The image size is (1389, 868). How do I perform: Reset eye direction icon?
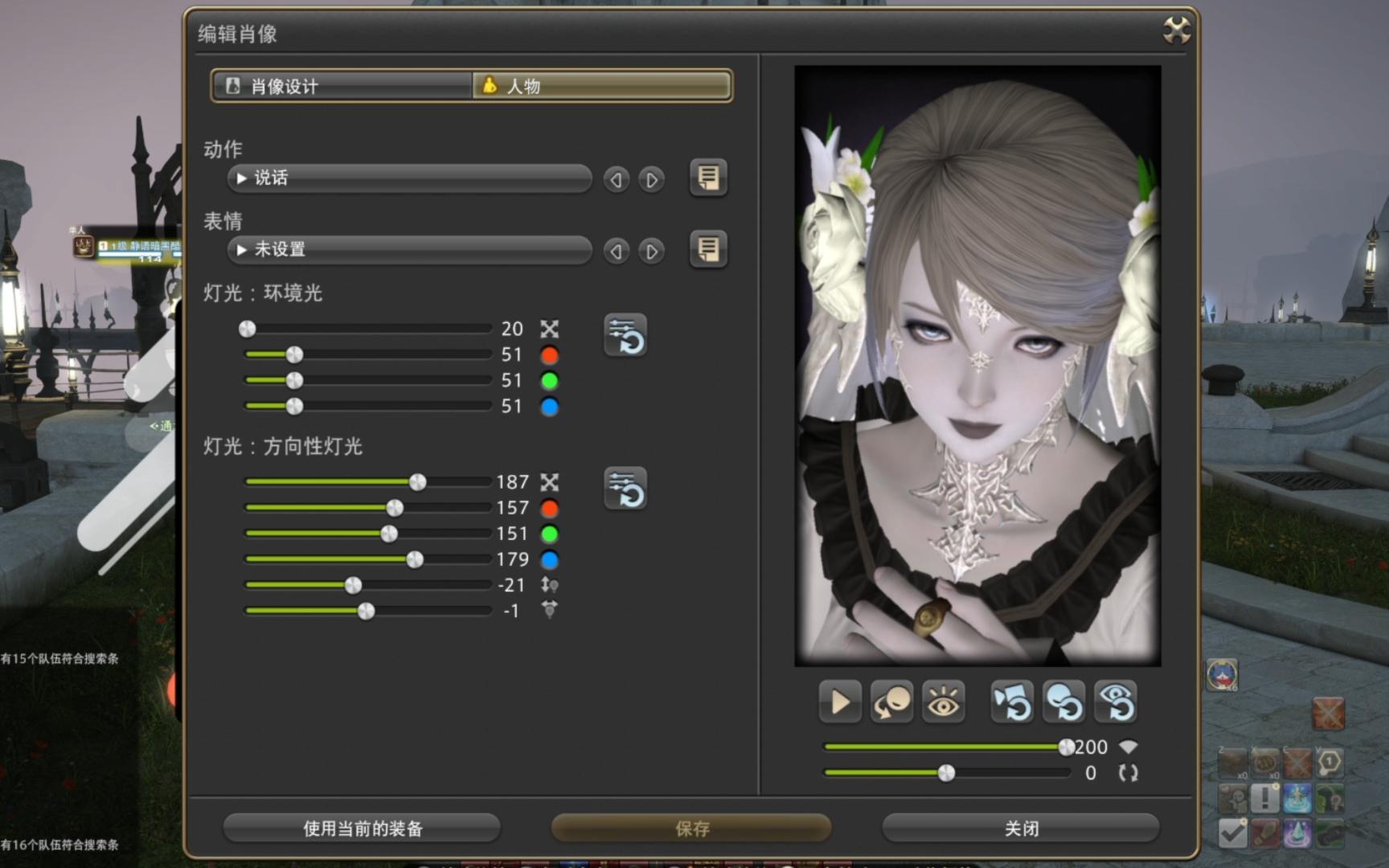pyautogui.click(x=1116, y=702)
